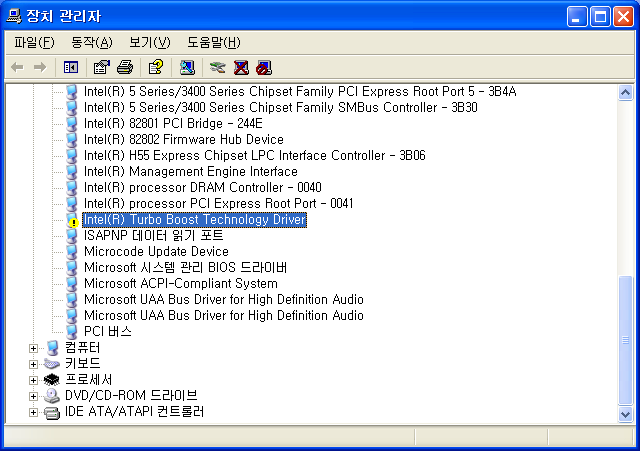Select the 키보드 category label
The height and width of the screenshot is (451, 640).
click(82, 364)
